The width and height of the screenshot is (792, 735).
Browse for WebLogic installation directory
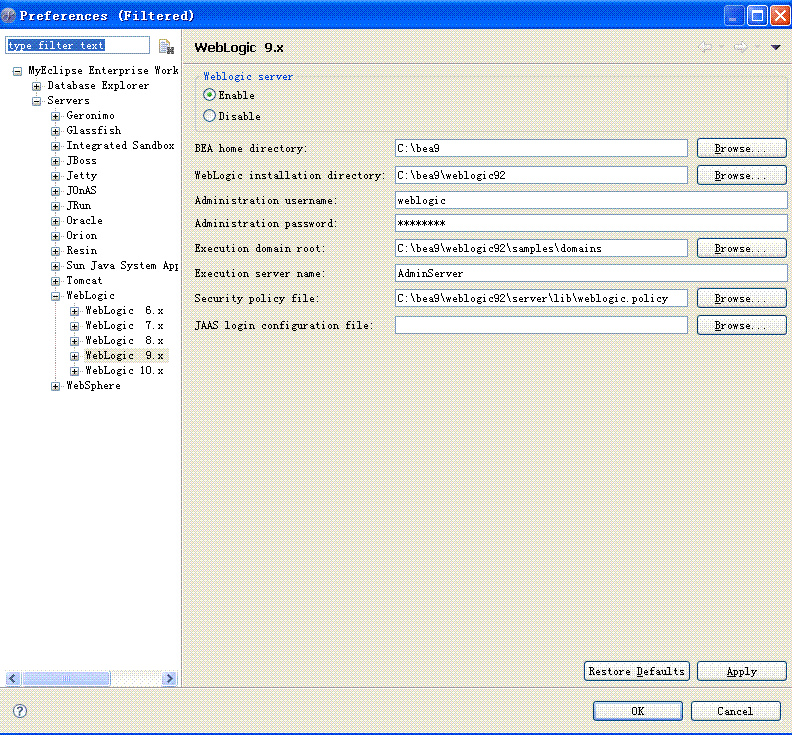click(x=741, y=175)
